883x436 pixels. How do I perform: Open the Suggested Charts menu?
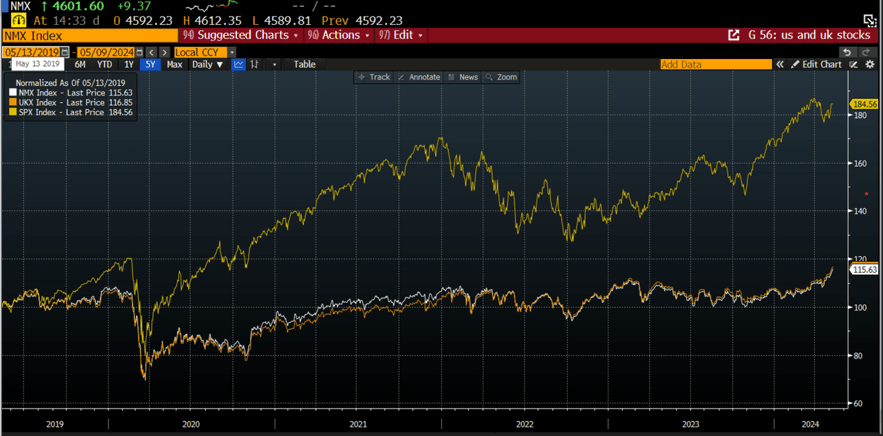243,35
